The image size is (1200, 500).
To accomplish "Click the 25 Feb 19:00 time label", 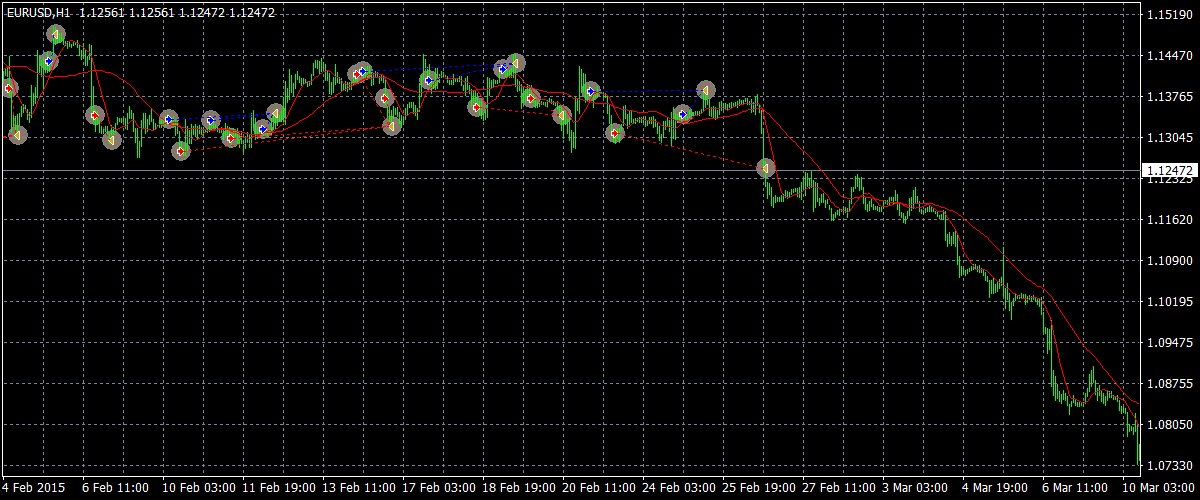I will tap(759, 488).
